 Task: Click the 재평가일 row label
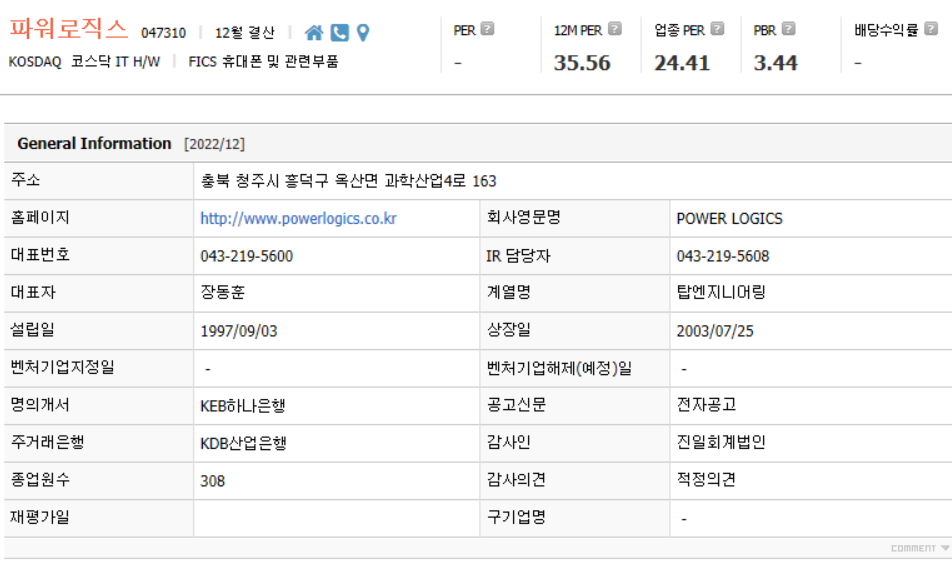pyautogui.click(x=40, y=517)
